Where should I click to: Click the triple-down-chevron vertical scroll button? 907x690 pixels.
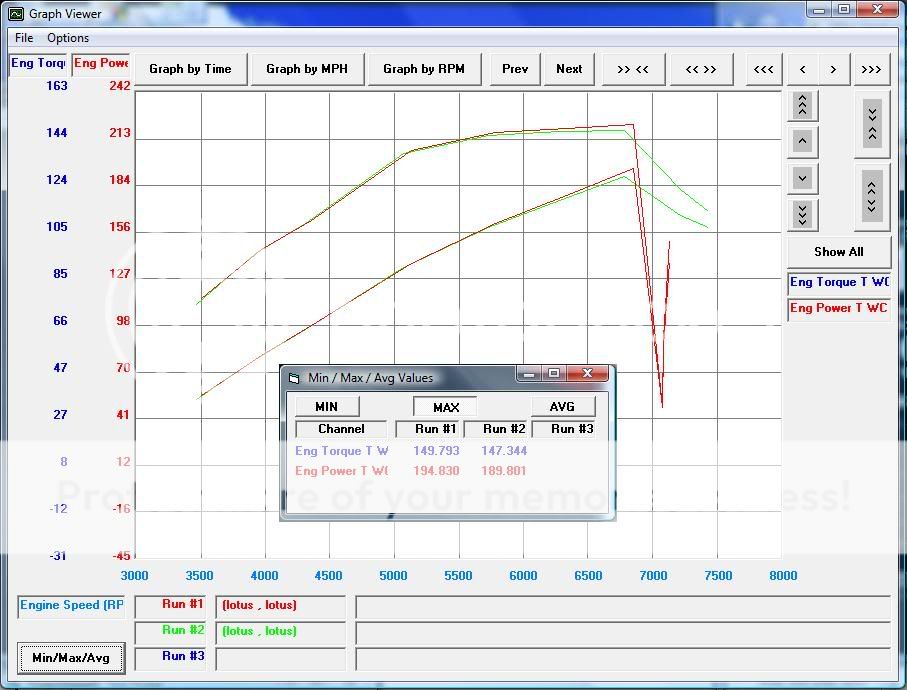click(x=802, y=214)
